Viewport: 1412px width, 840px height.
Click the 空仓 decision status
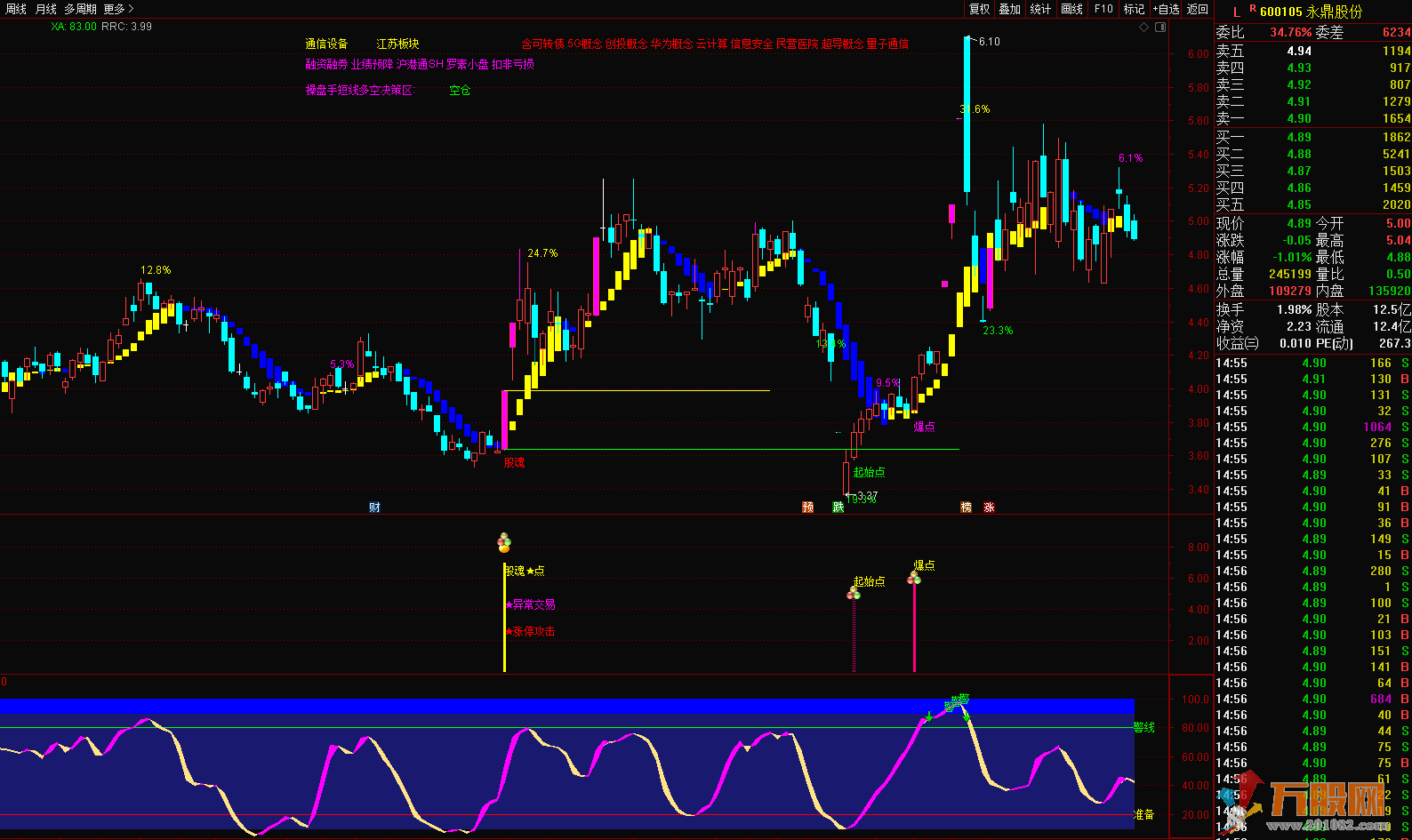click(x=460, y=91)
